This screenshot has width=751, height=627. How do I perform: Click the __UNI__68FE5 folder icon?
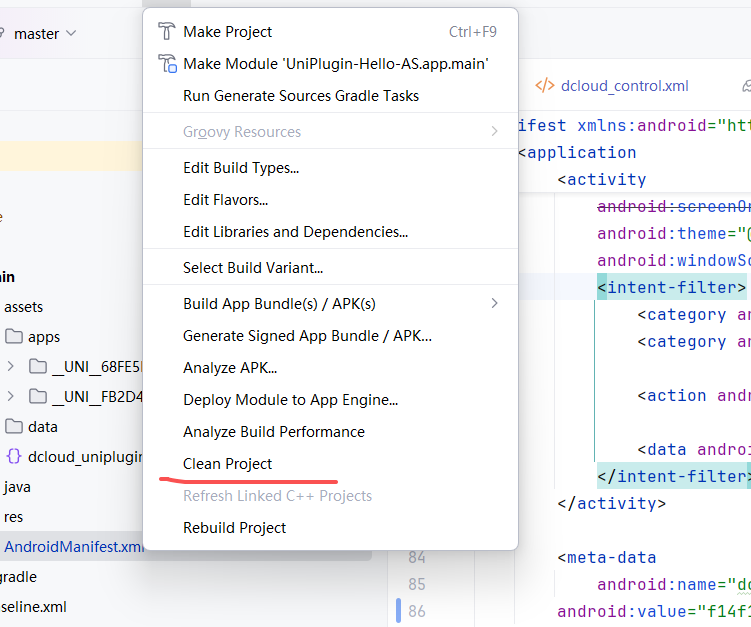tap(38, 366)
